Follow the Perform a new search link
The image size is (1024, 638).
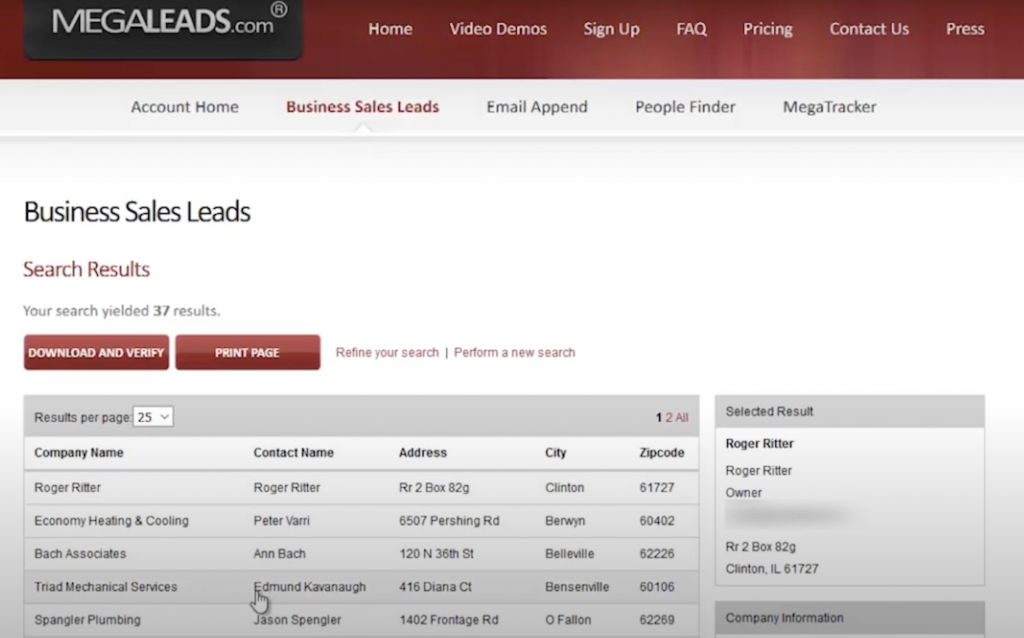click(515, 353)
